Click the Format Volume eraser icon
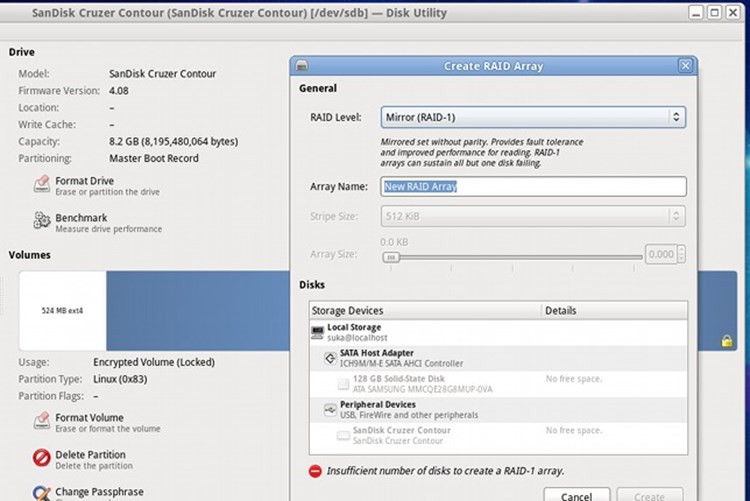This screenshot has width=750, height=501. 42,421
